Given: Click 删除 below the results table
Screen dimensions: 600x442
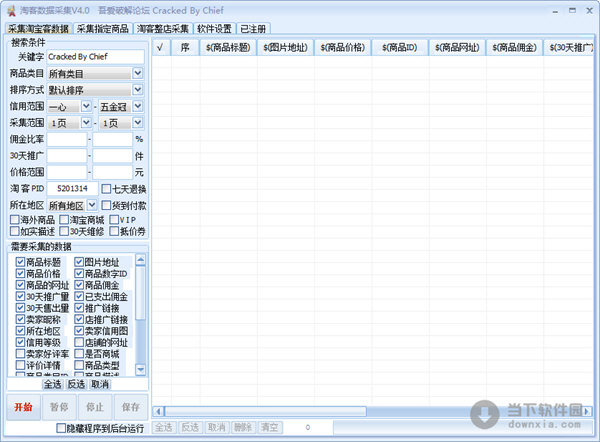Looking at the screenshot, I should 243,427.
